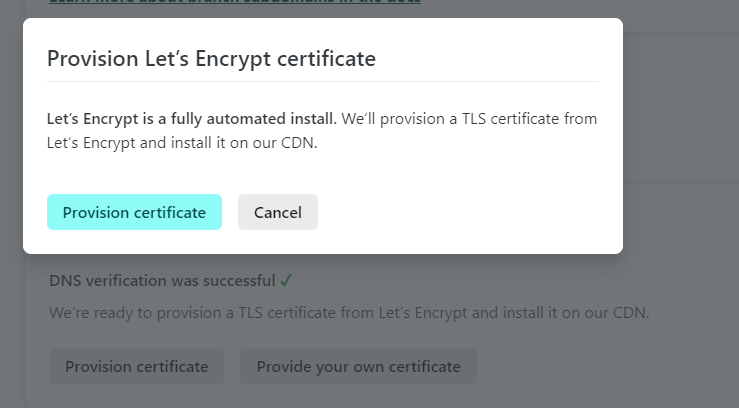This screenshot has height=408, width=739.
Task: Click the dialog title Provision Let's Encrypt certificate
Action: 211,59
